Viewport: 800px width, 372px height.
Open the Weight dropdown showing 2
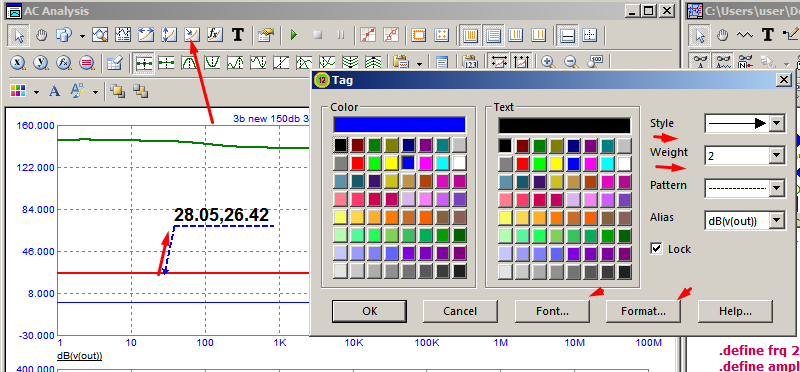tap(777, 156)
